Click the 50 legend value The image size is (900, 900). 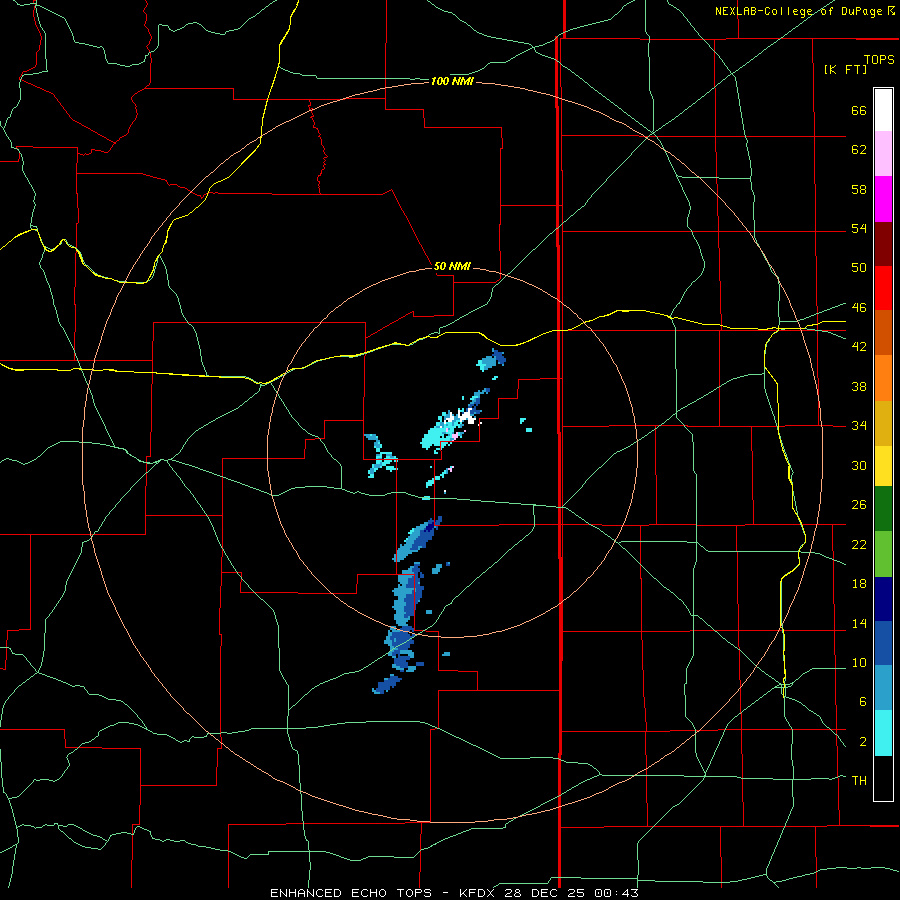(859, 267)
